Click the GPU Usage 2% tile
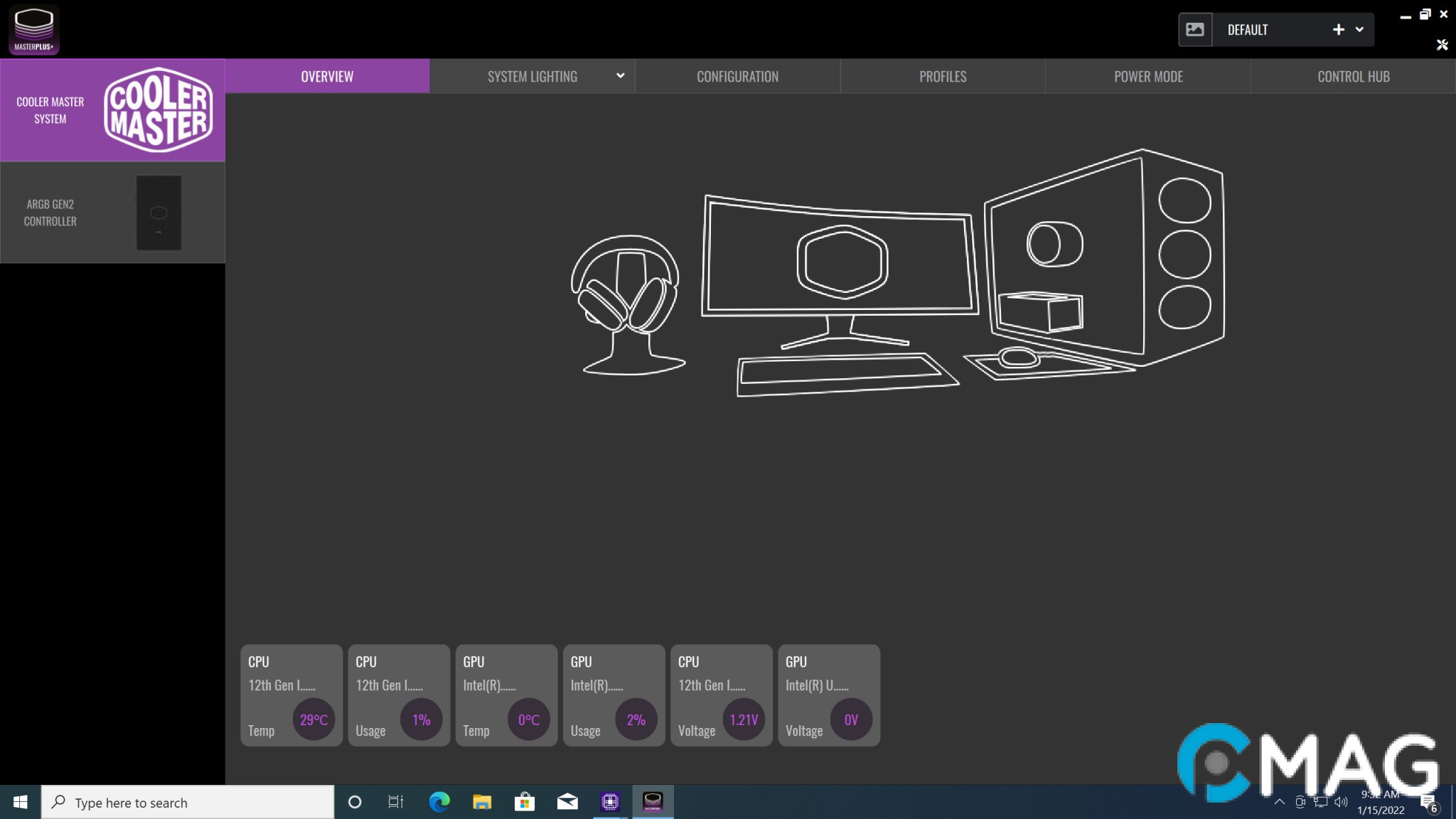1456x819 pixels. pos(614,695)
